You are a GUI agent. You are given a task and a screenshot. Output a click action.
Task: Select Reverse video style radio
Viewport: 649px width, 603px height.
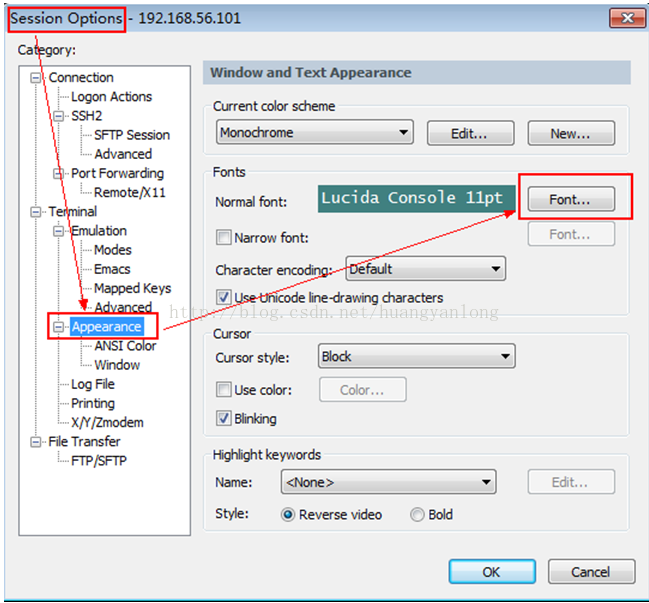pos(288,514)
